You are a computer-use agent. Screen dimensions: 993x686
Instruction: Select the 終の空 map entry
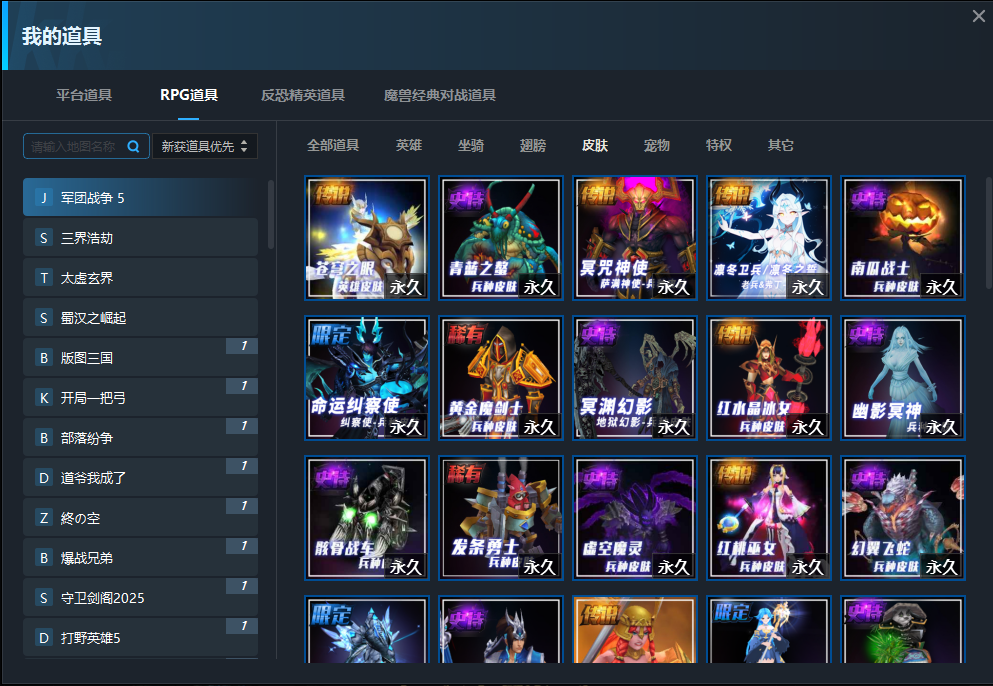click(x=141, y=518)
